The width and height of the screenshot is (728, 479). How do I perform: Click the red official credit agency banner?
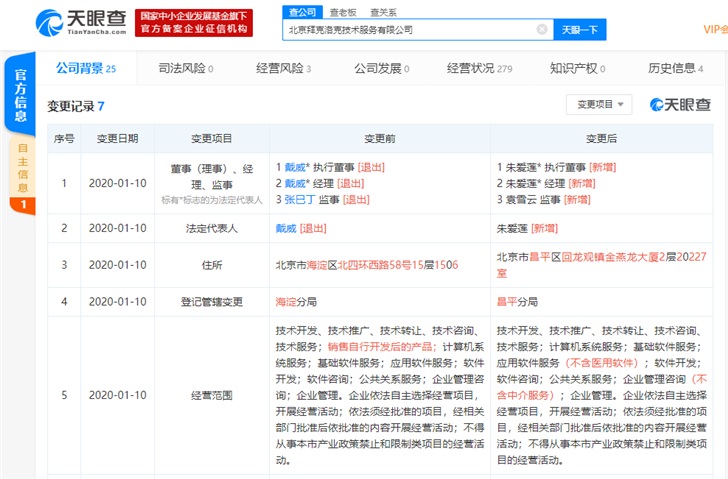coord(195,22)
